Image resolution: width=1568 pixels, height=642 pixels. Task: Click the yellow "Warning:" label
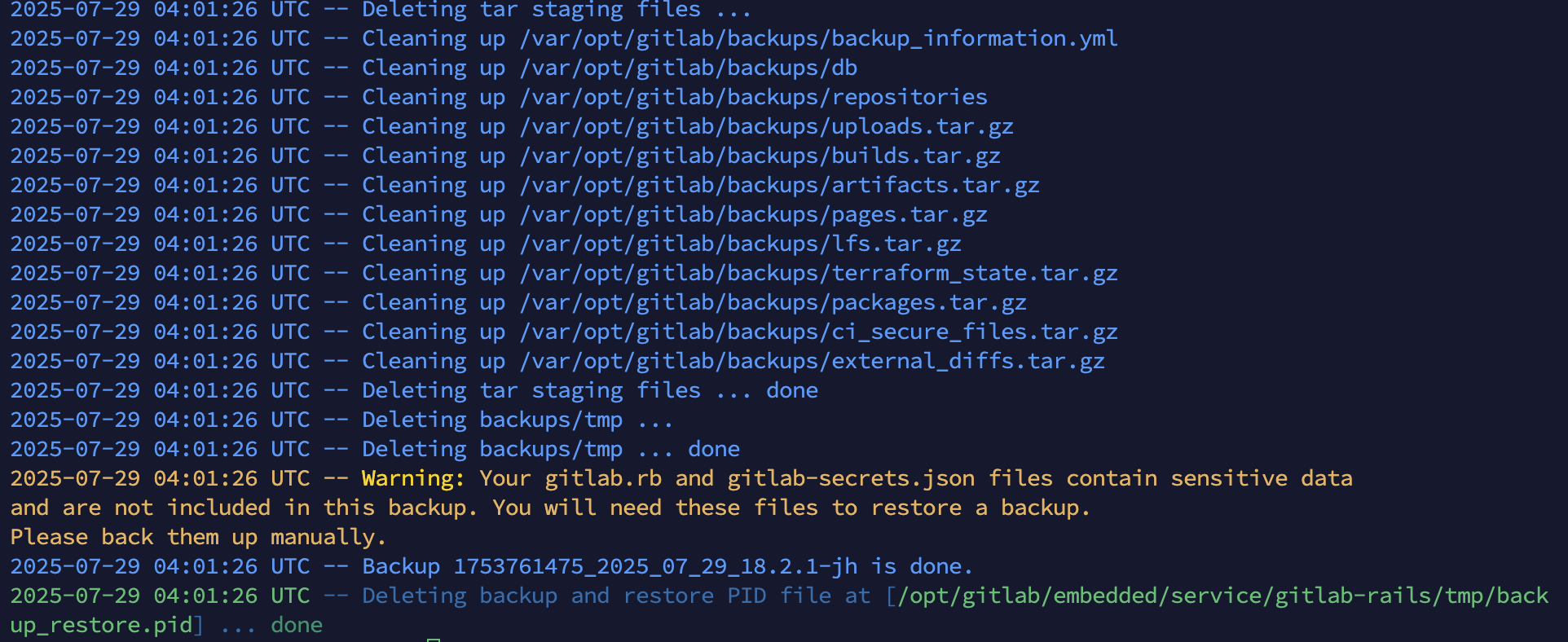pos(413,478)
